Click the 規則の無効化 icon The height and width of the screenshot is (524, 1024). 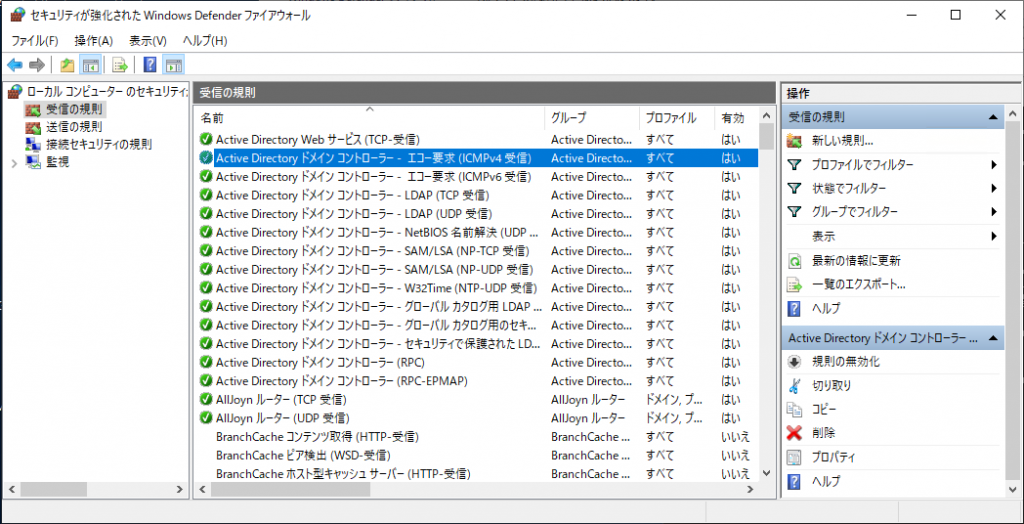[794, 361]
